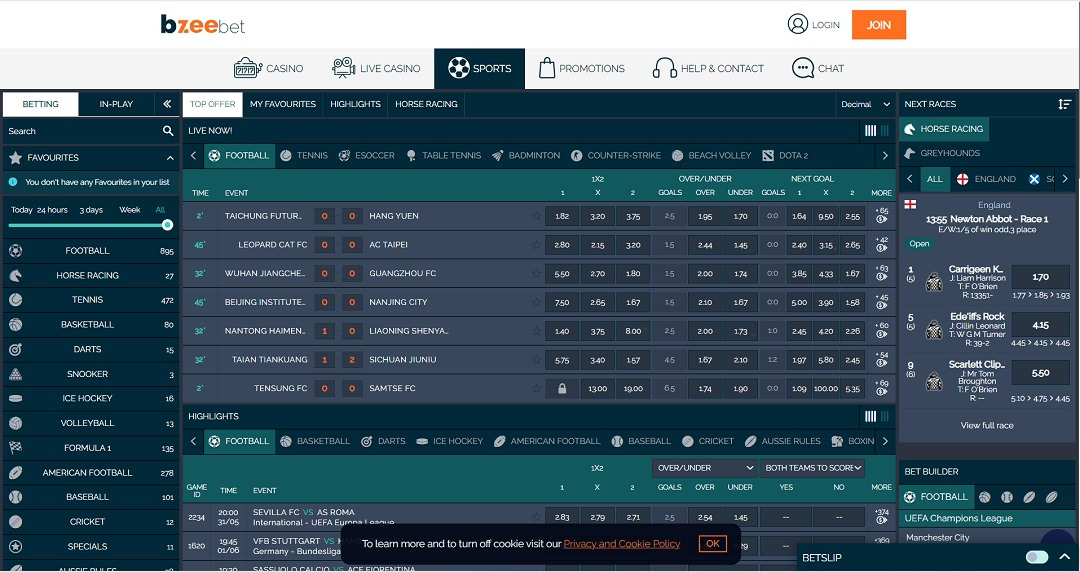Open the Chat bubble icon
This screenshot has height=572, width=1080.
pyautogui.click(x=802, y=68)
